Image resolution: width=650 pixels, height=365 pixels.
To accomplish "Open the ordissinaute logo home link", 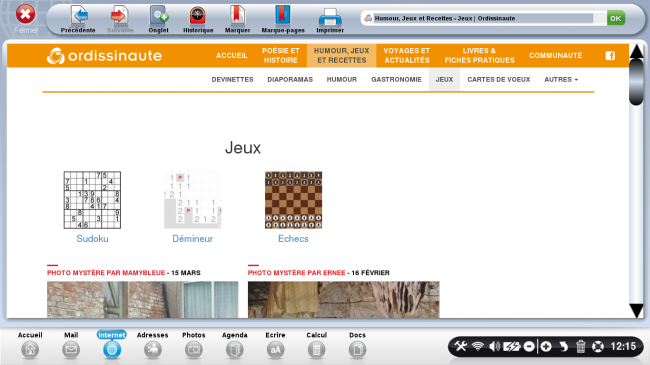I will tap(104, 56).
